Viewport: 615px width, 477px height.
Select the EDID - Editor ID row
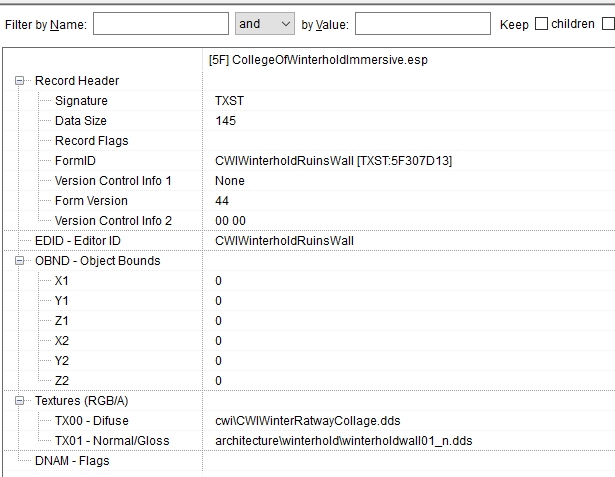(x=84, y=241)
